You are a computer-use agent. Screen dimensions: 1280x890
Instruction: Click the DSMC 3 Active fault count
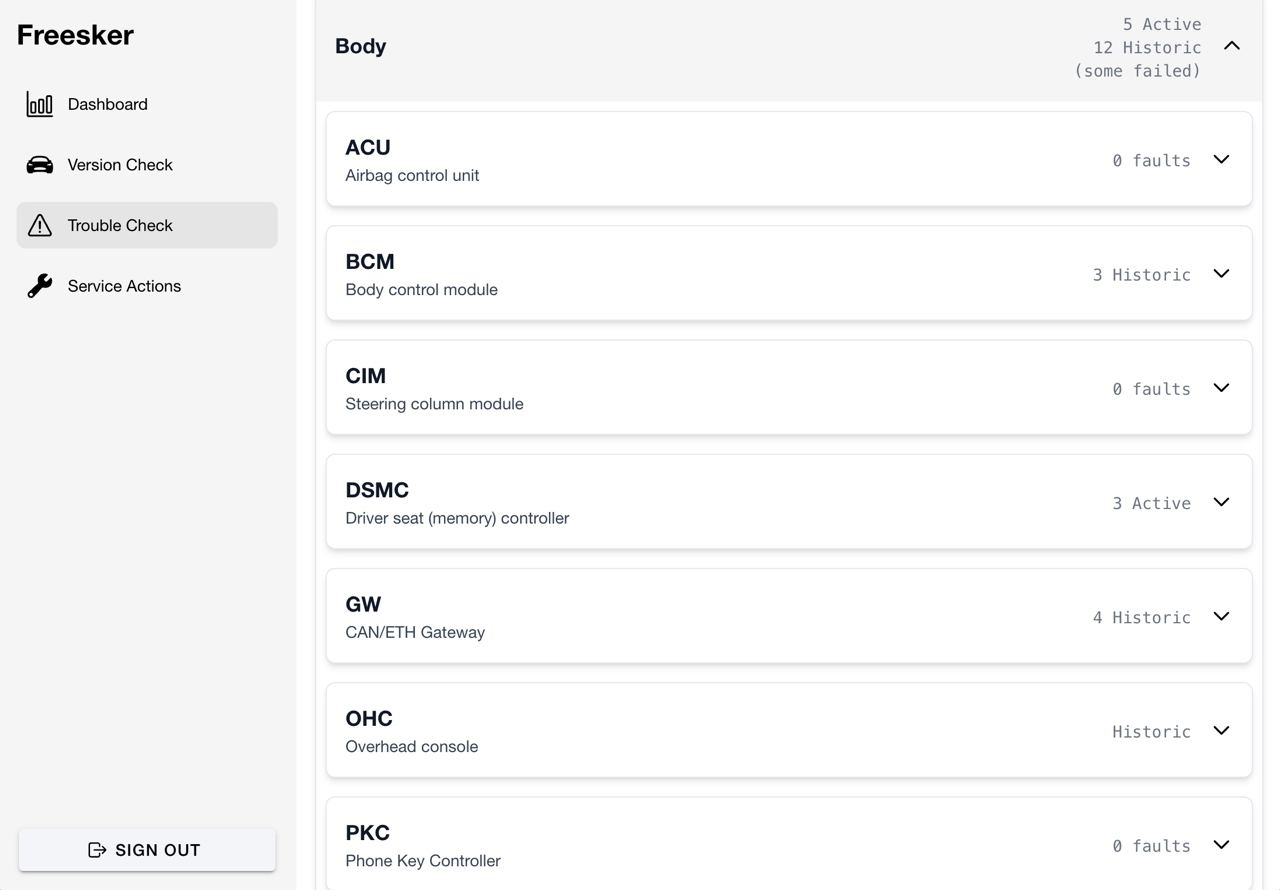pyautogui.click(x=1151, y=503)
